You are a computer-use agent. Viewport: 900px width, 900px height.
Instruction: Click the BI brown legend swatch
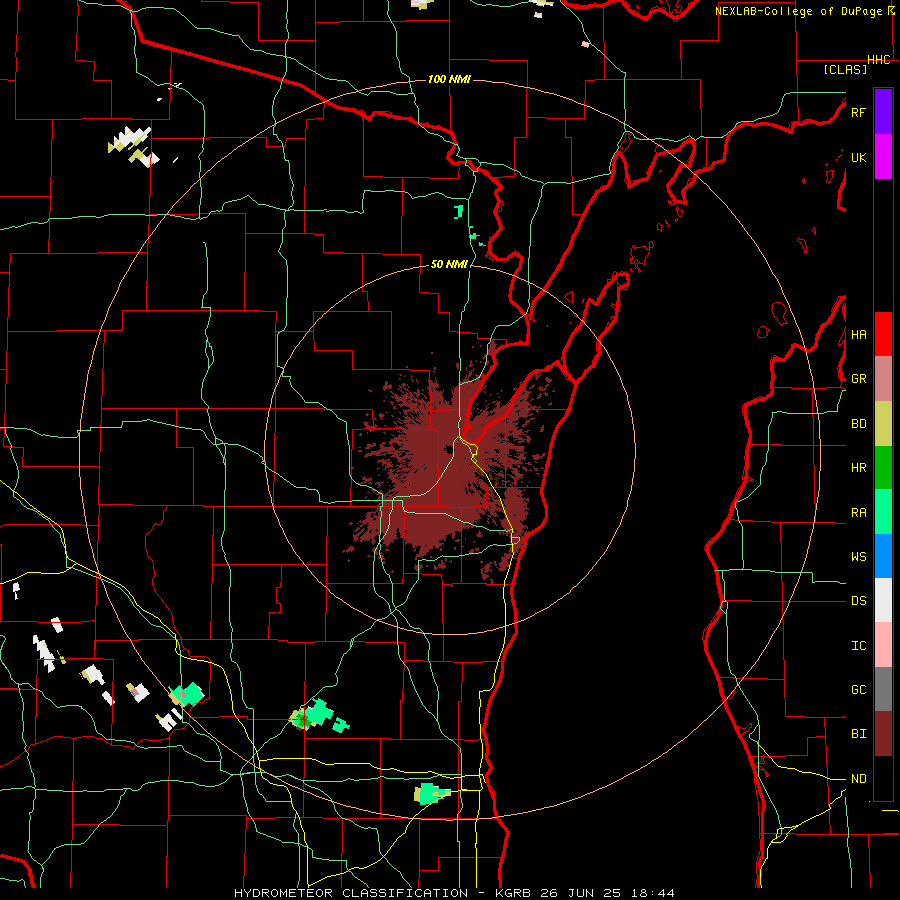tap(883, 734)
